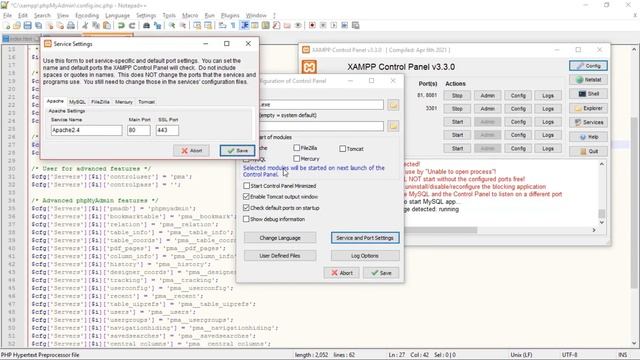Toggle Word Wrap toolbar icon
The width and height of the screenshot is (640, 360).
click(x=222, y=25)
